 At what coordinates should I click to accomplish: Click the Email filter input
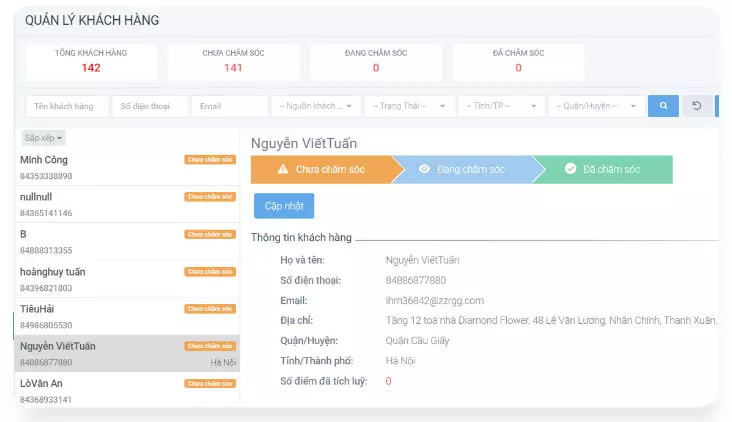pos(229,106)
